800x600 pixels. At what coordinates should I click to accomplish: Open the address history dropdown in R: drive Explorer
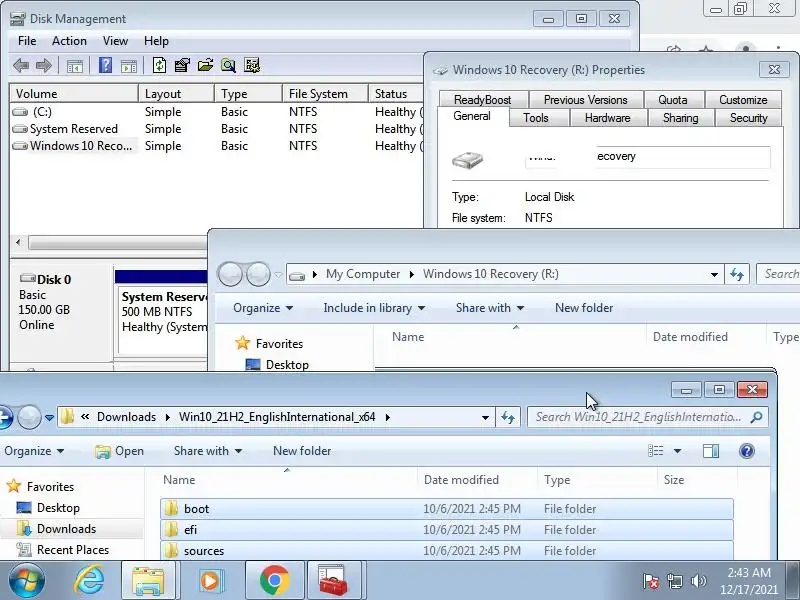click(714, 274)
